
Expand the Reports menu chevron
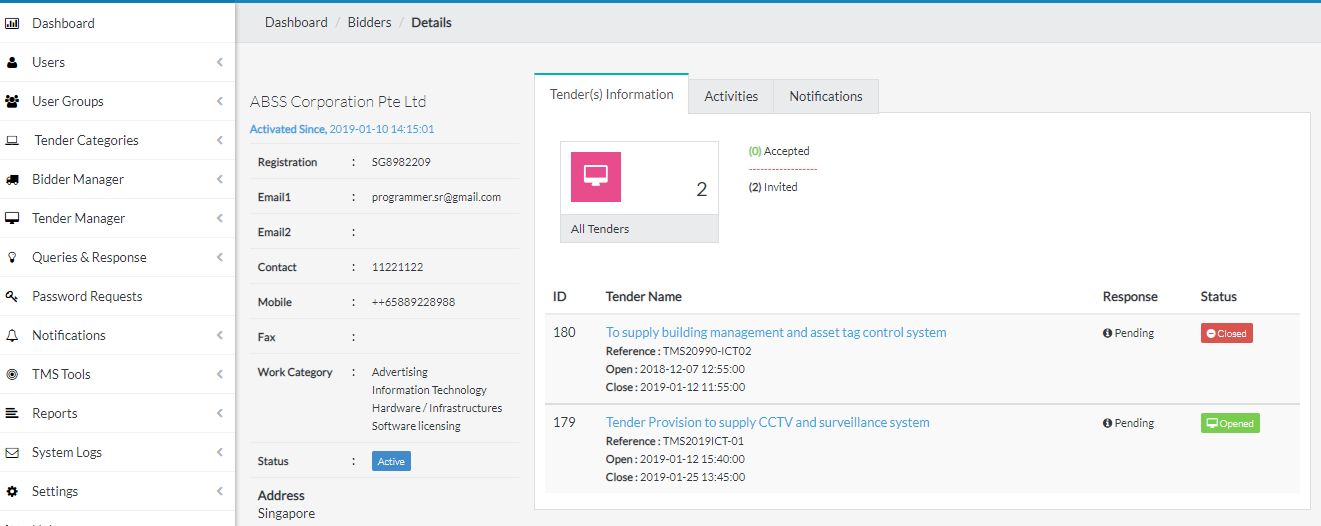(220, 413)
